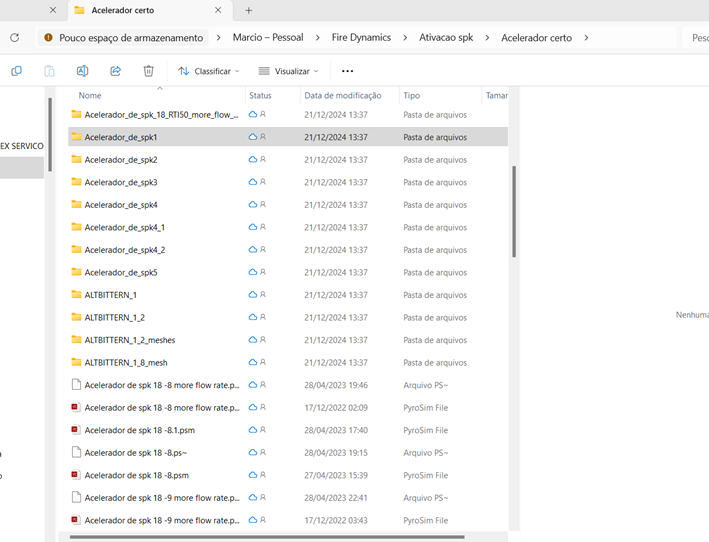The width and height of the screenshot is (709, 542).
Task: Click the Copy icon in toolbar
Action: [x=16, y=71]
